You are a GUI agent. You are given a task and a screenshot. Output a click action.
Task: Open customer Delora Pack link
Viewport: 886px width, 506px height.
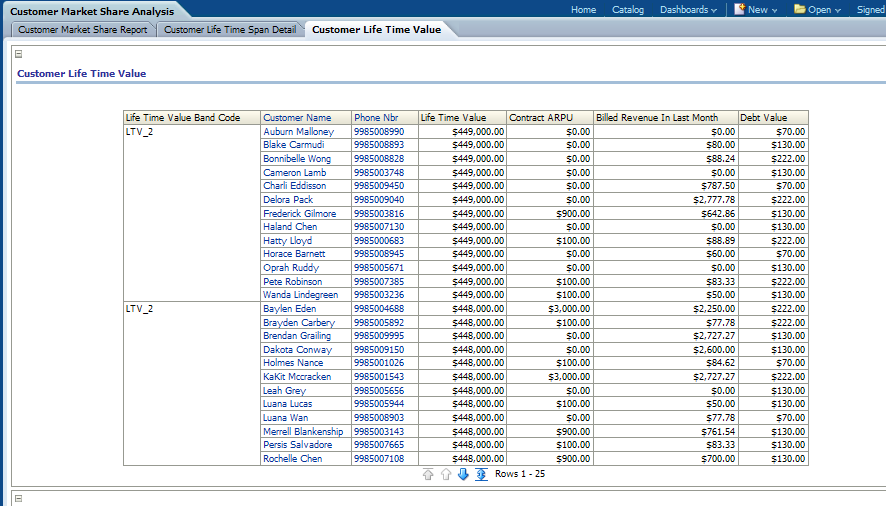click(288, 200)
